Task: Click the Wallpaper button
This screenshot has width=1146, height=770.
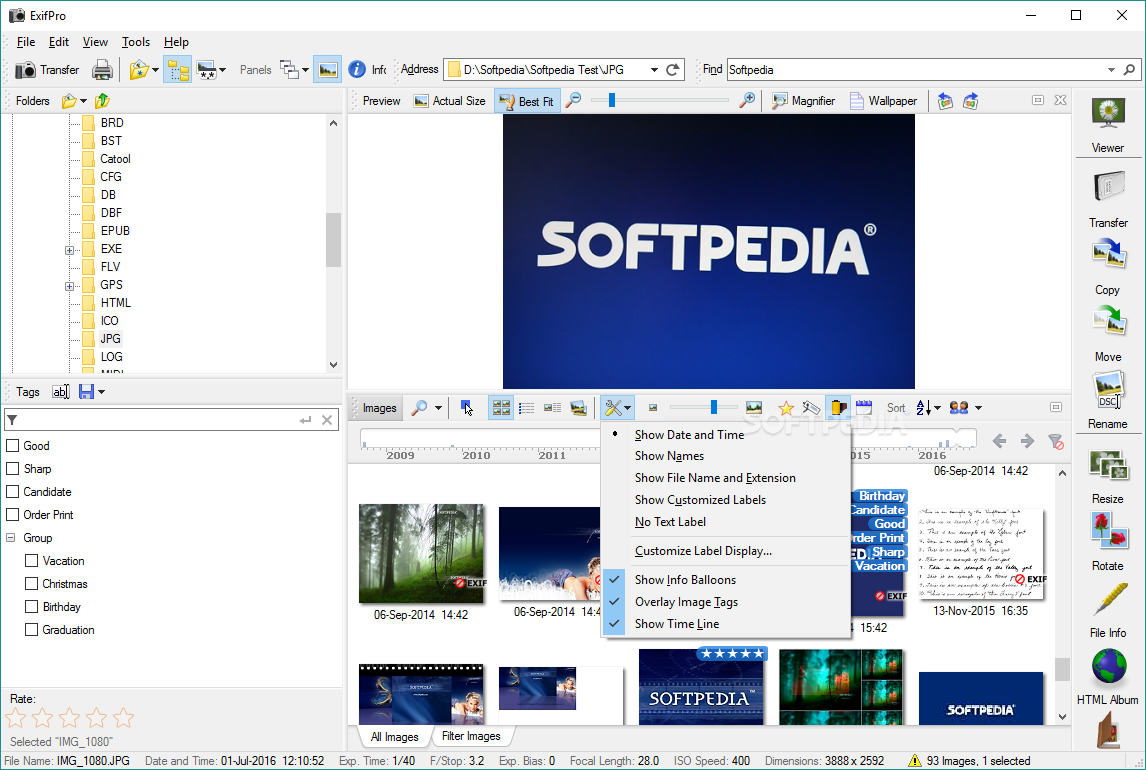Action: pos(884,101)
